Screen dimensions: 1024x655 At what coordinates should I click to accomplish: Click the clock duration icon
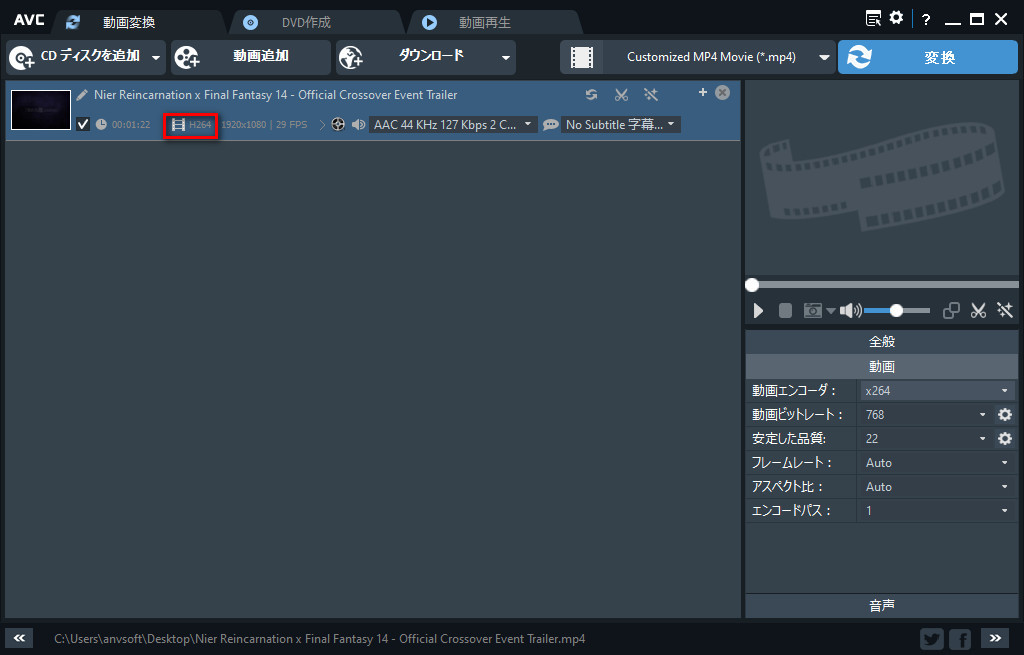coord(101,124)
